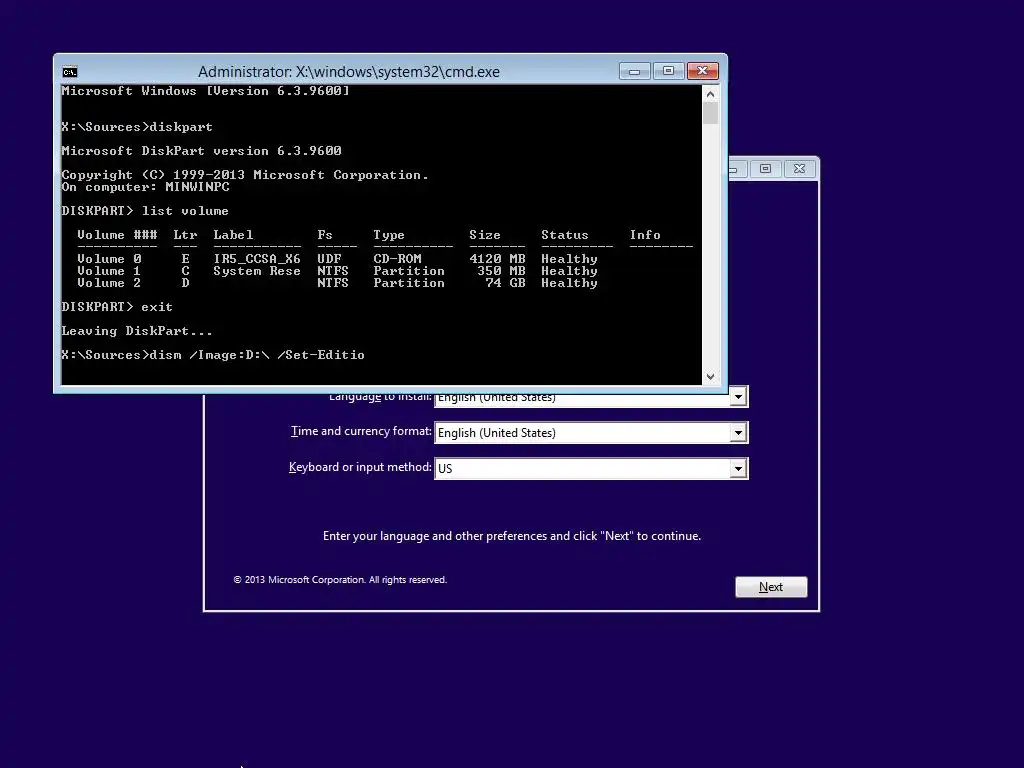Viewport: 1024px width, 768px height.
Task: Click the 'Keyboard or input method:' label
Action: (360, 467)
